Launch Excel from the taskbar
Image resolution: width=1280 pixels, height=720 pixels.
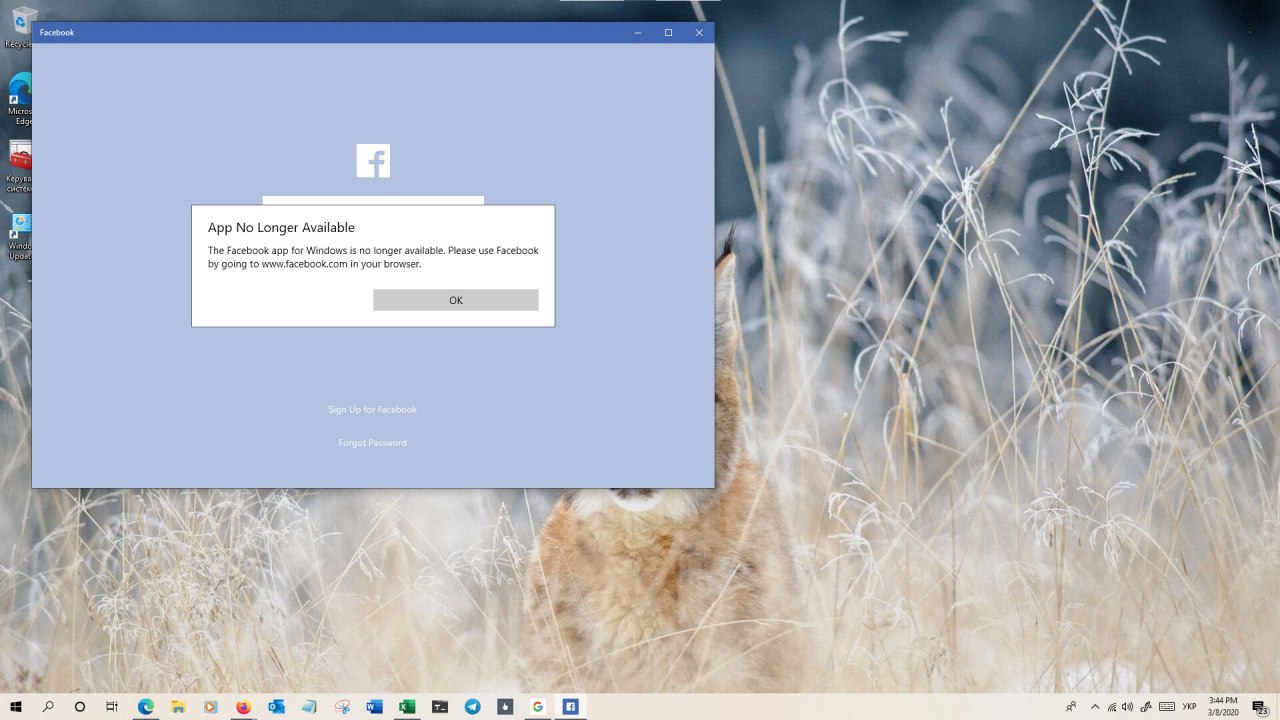(407, 706)
